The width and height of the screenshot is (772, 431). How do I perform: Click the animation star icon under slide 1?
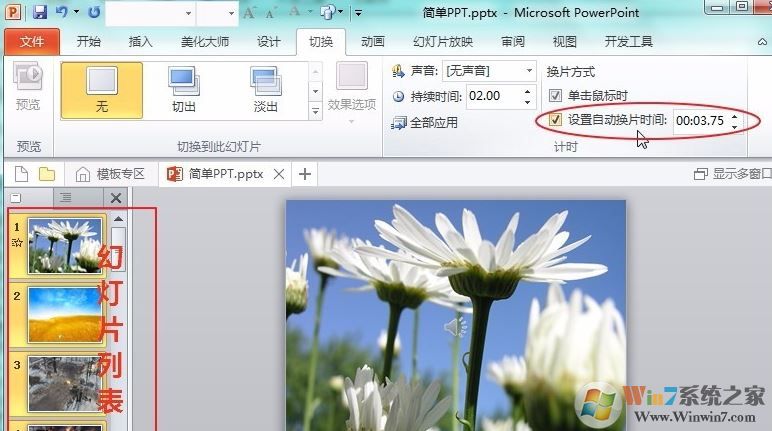pos(17,242)
